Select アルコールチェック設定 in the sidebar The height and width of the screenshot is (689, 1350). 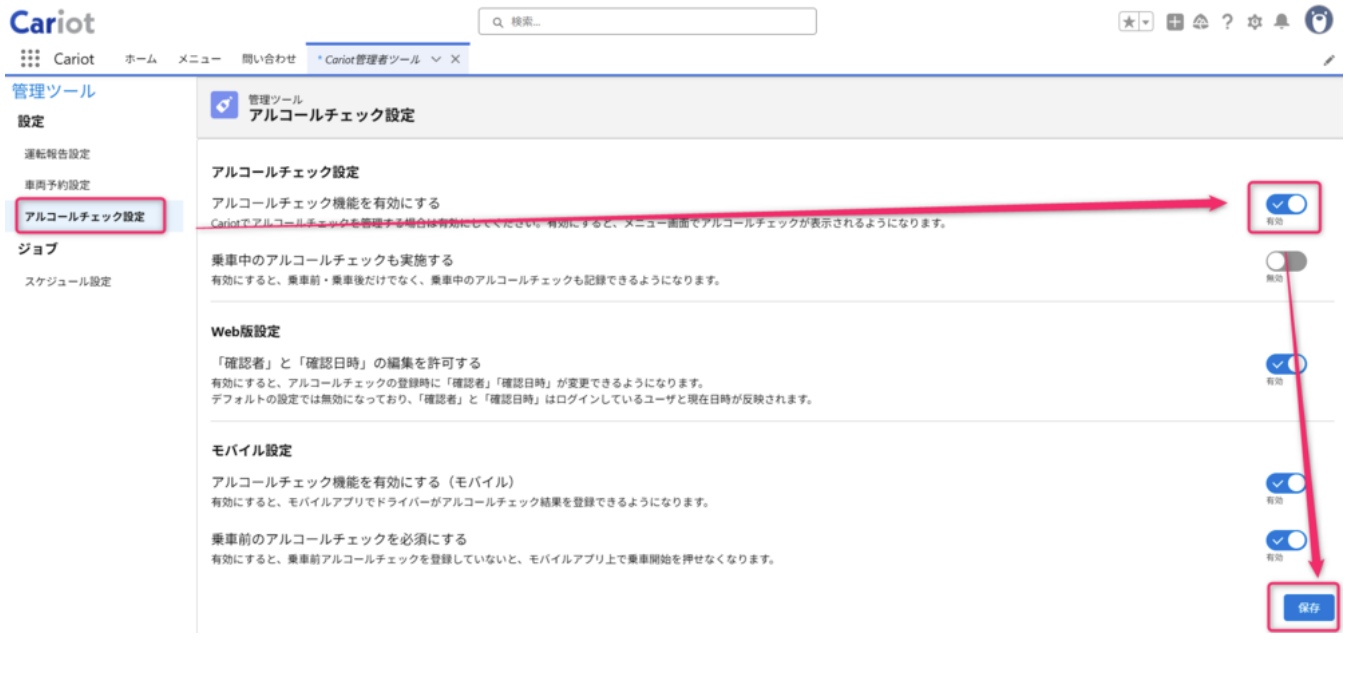85,216
